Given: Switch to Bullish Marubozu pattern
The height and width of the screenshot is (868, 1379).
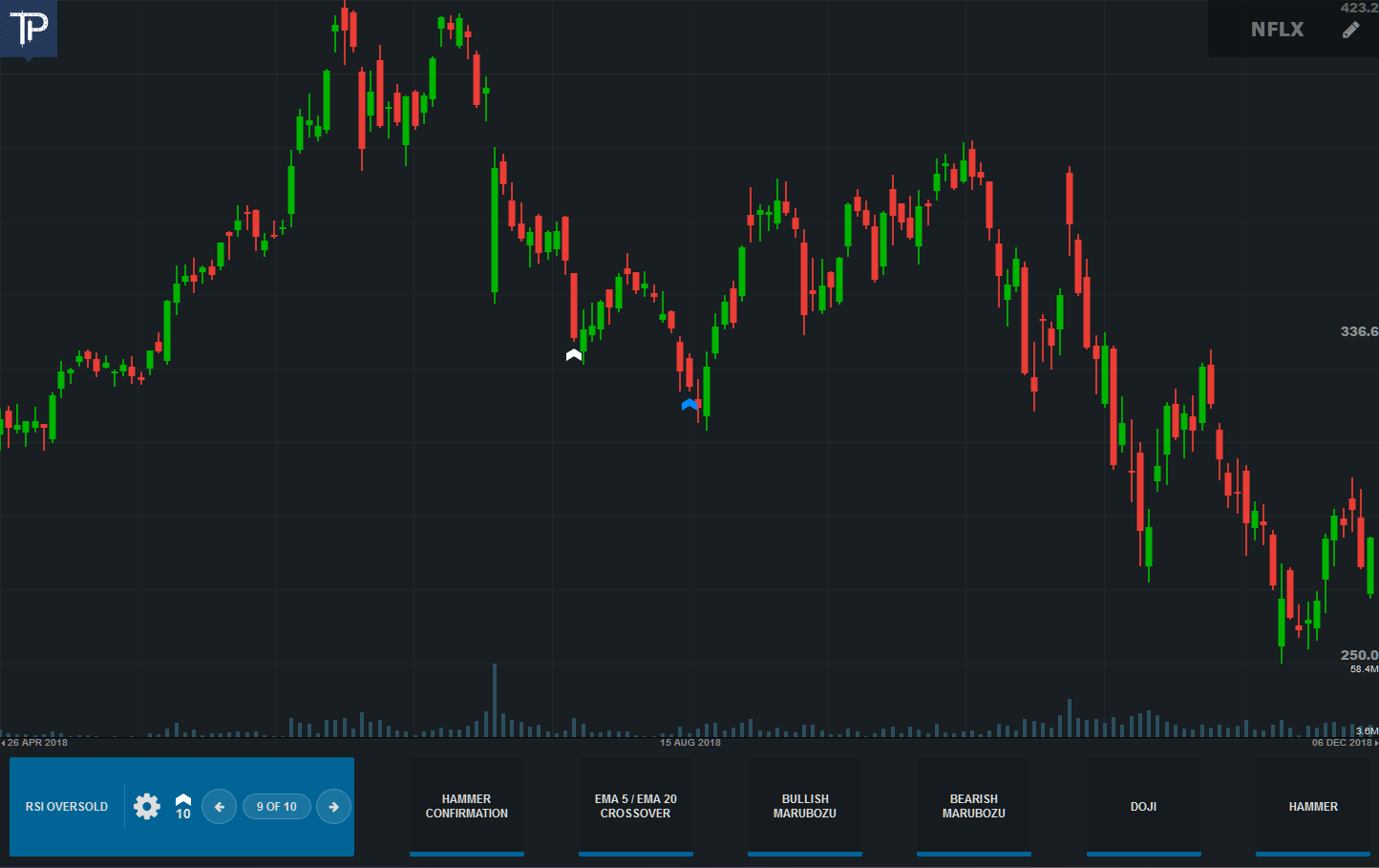Looking at the screenshot, I should click(805, 807).
